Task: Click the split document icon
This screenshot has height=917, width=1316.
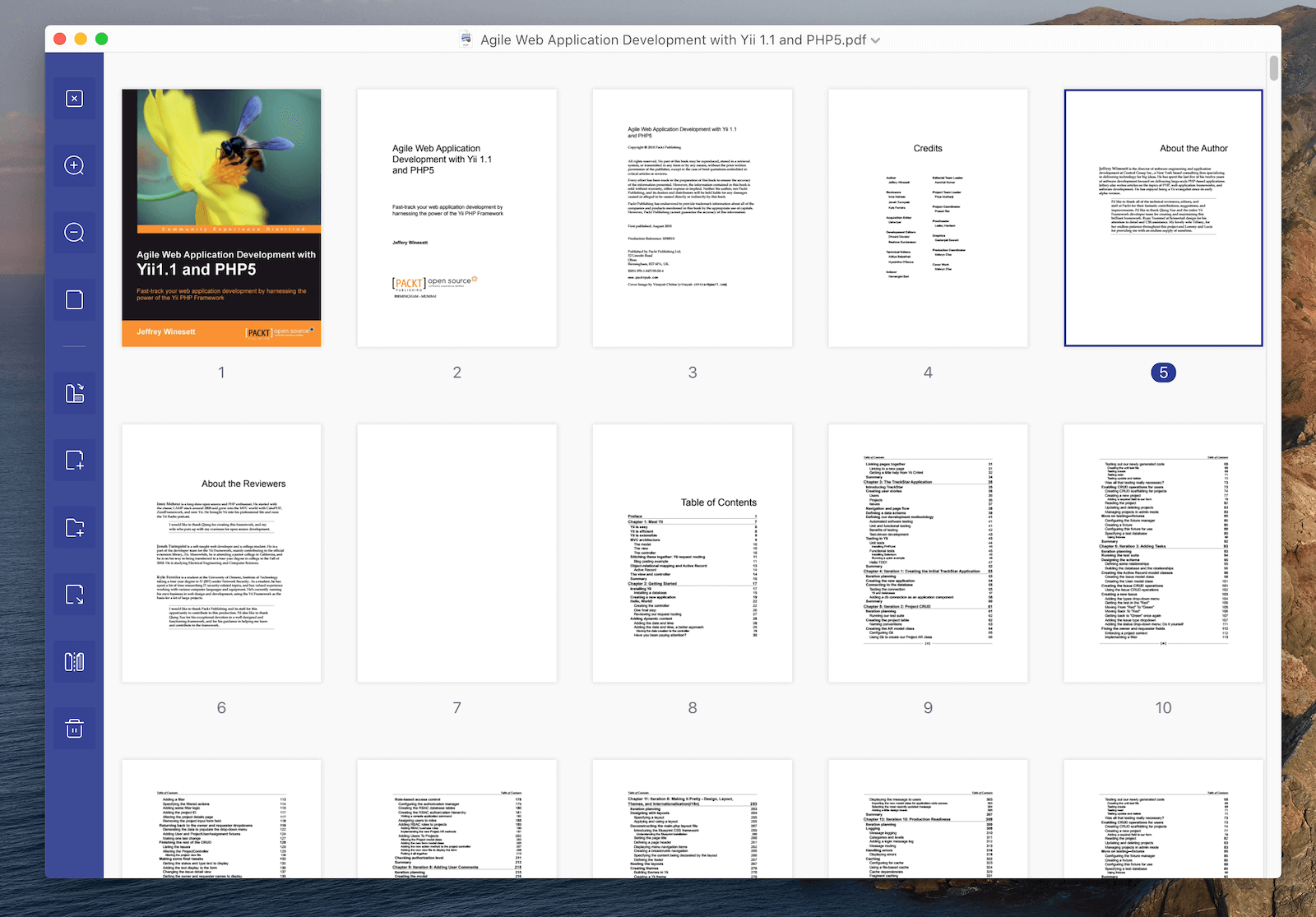Action: point(74,662)
